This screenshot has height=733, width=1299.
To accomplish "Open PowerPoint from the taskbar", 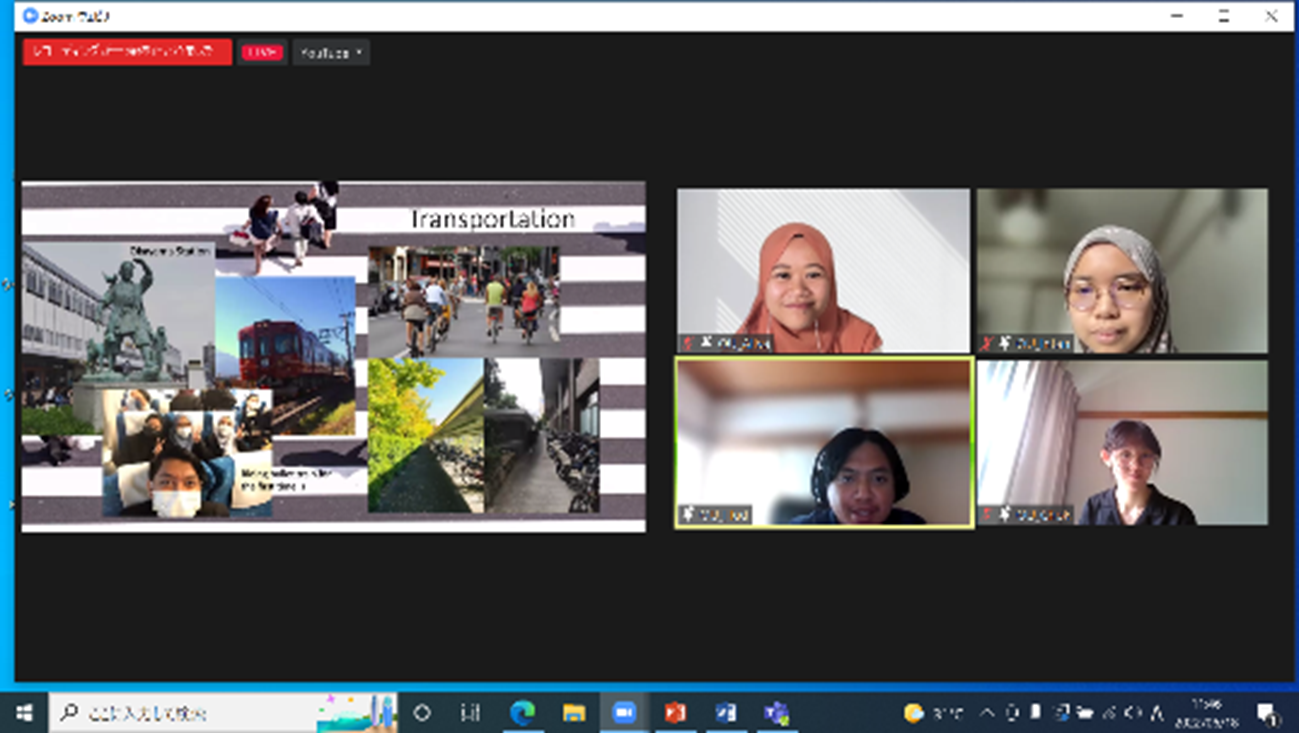I will pyautogui.click(x=675, y=713).
